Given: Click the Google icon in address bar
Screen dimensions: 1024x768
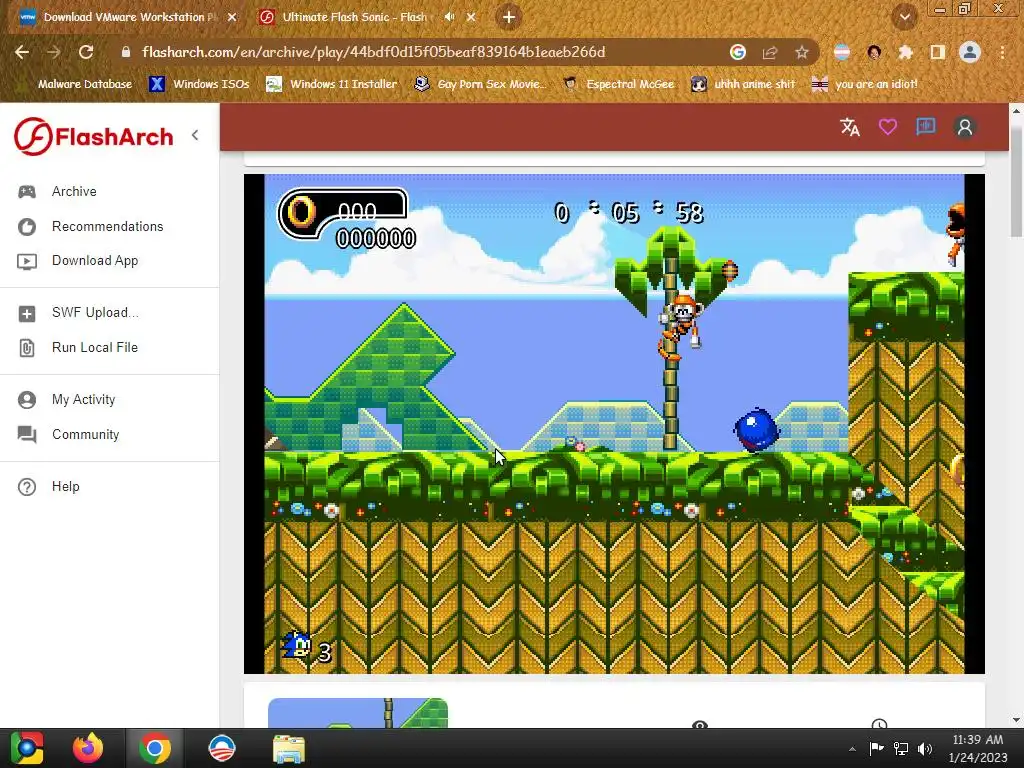Looking at the screenshot, I should pyautogui.click(x=737, y=52).
